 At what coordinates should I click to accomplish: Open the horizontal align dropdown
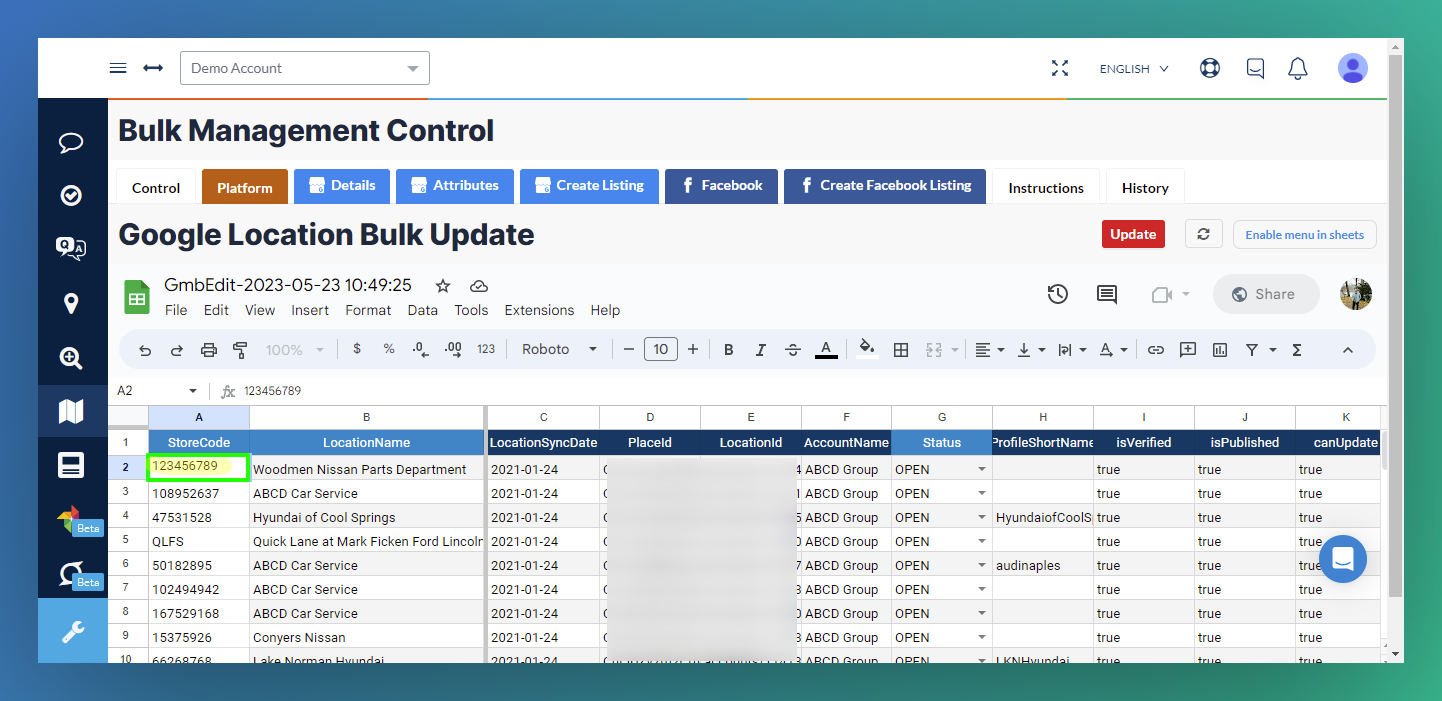tap(989, 350)
